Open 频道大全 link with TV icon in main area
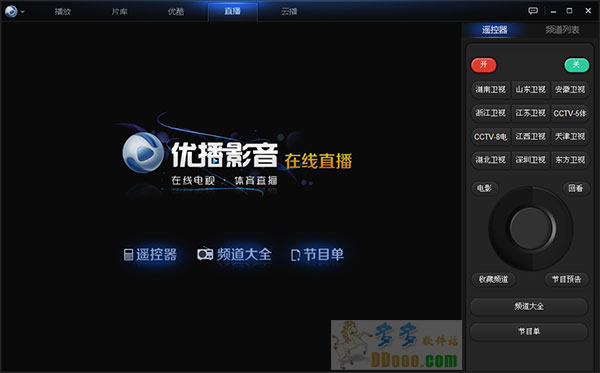 [x=234, y=254]
